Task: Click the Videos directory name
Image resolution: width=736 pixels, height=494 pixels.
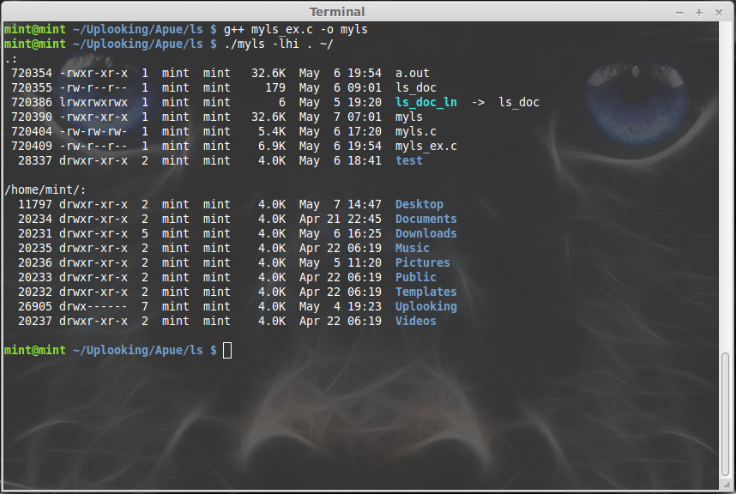Action: coord(415,321)
